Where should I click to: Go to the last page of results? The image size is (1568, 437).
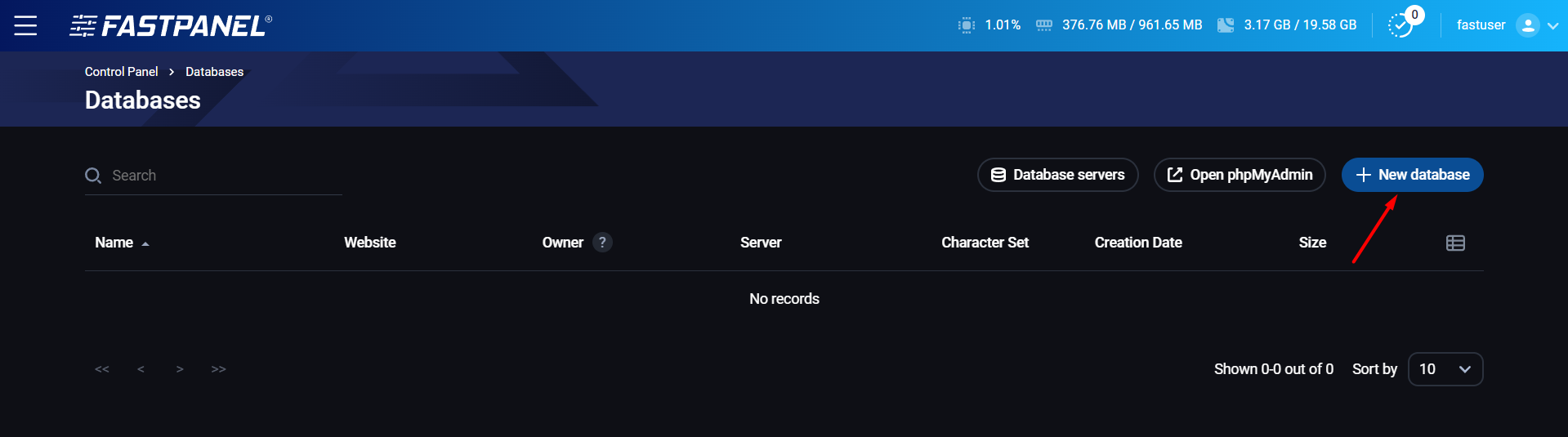[x=218, y=369]
